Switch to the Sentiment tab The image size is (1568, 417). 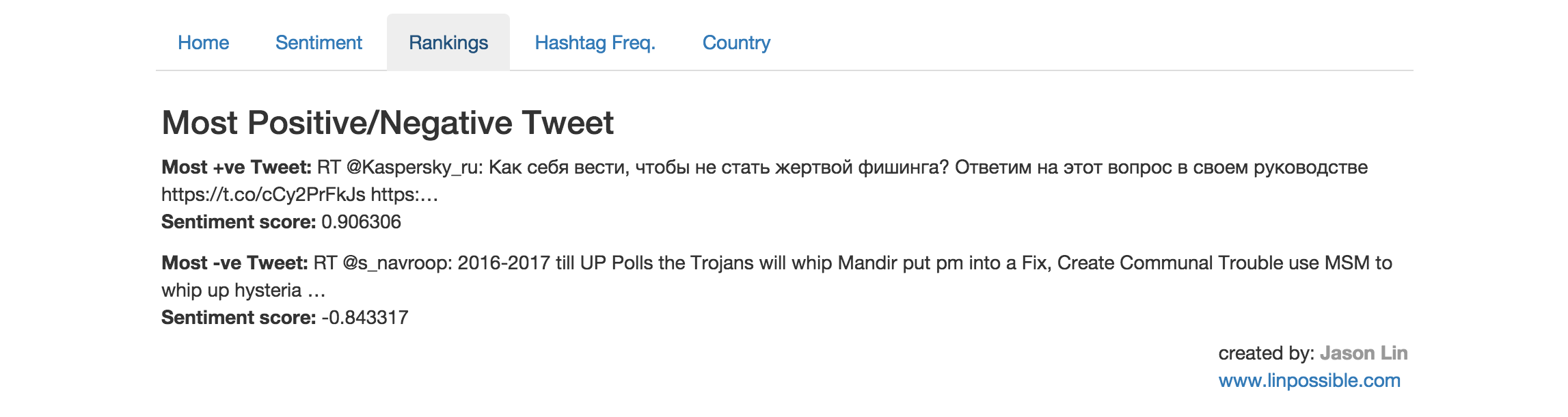click(x=319, y=43)
